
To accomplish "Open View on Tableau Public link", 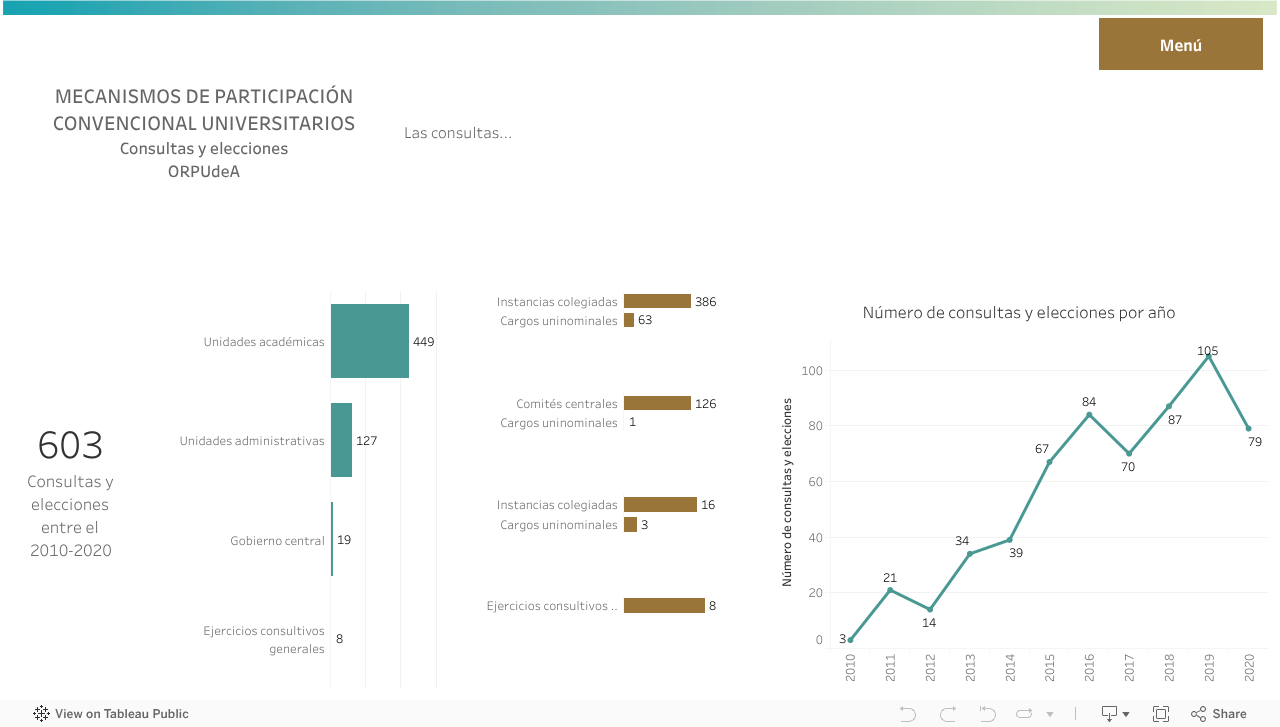I will click(x=121, y=714).
